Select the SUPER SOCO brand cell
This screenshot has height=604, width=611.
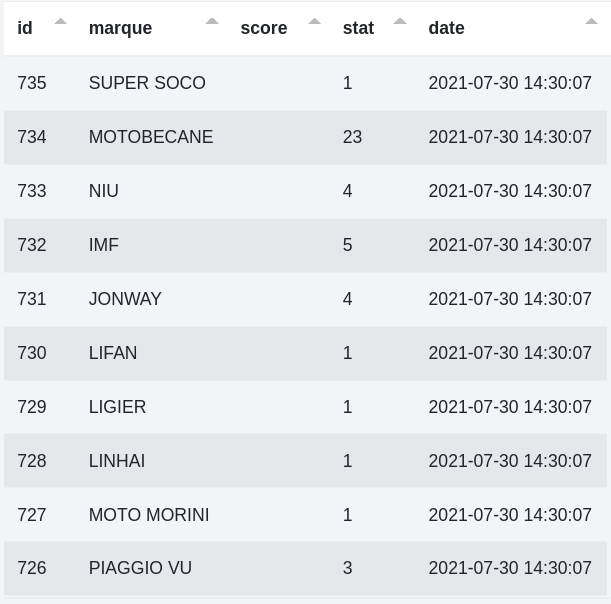(147, 83)
